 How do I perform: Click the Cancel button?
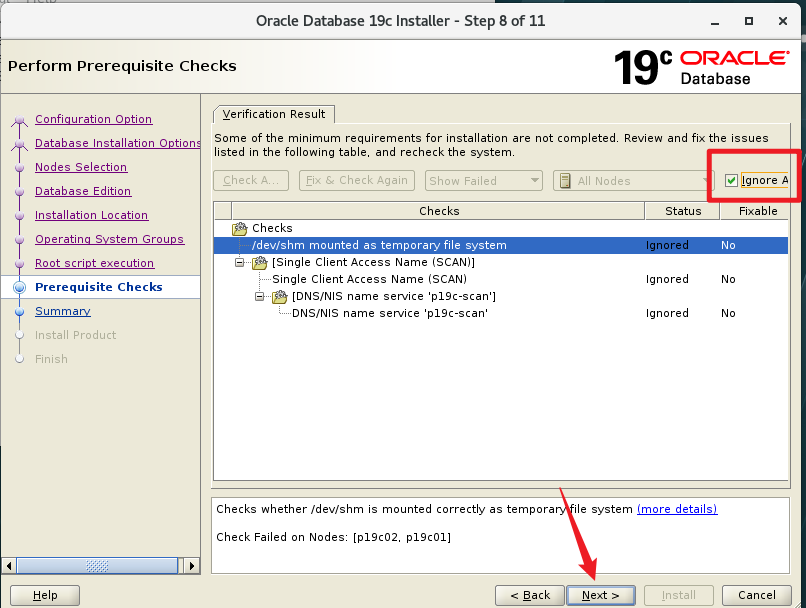point(757,595)
